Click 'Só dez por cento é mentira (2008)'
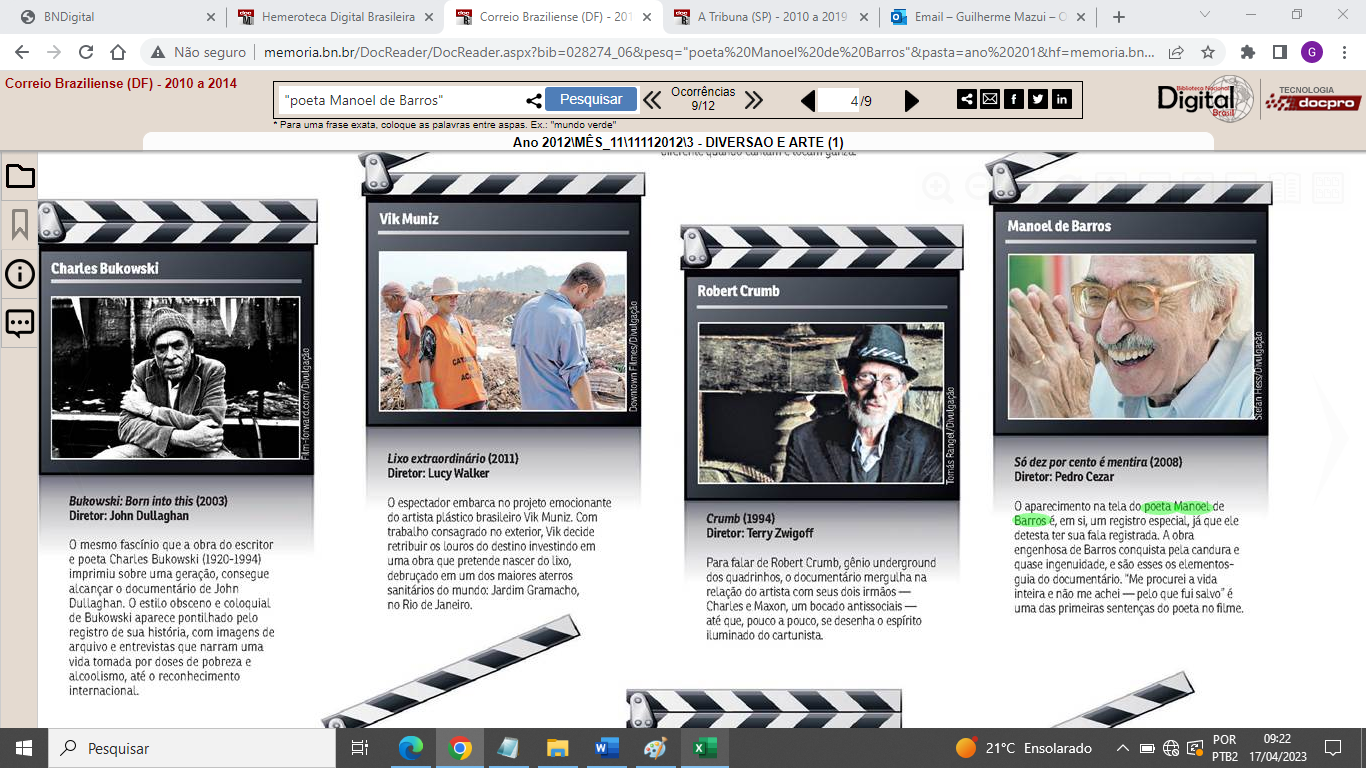Viewport: 1366px width, 768px height. click(x=1098, y=462)
